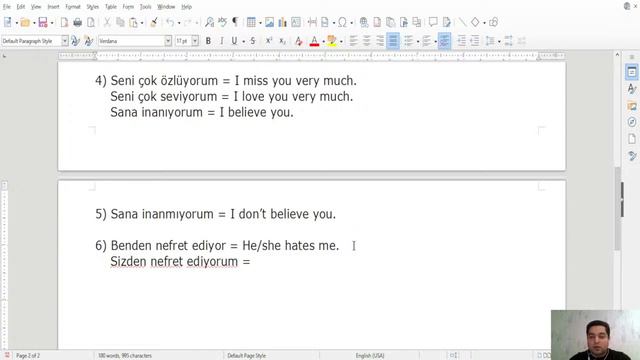640x360 pixels.
Task: Click word and character count in status bar
Action: tap(125, 356)
